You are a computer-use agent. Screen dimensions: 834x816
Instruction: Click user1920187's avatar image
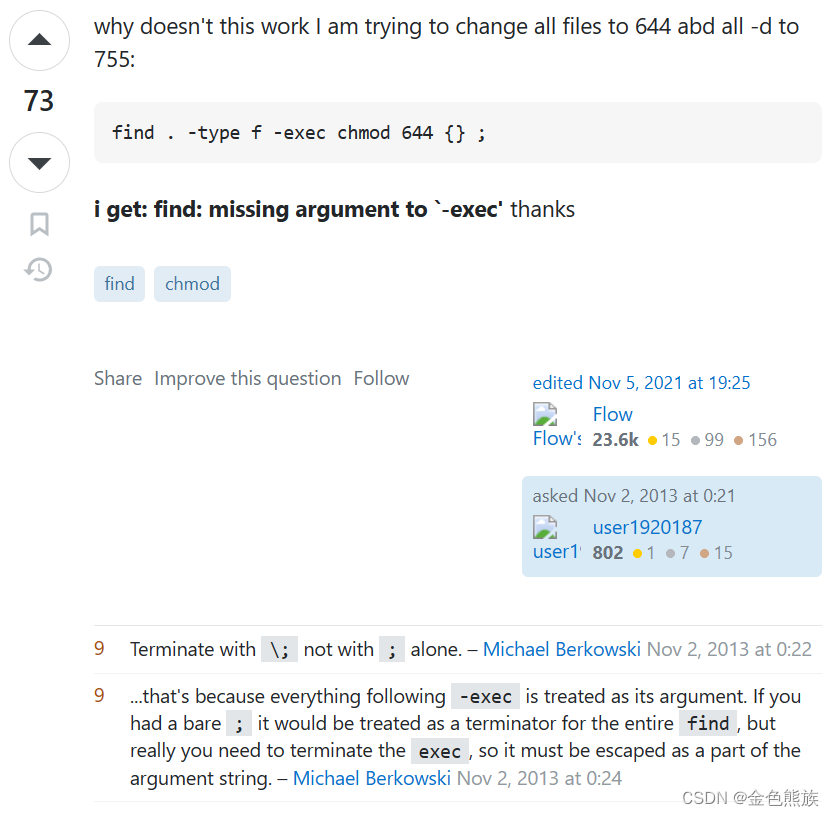pos(556,539)
